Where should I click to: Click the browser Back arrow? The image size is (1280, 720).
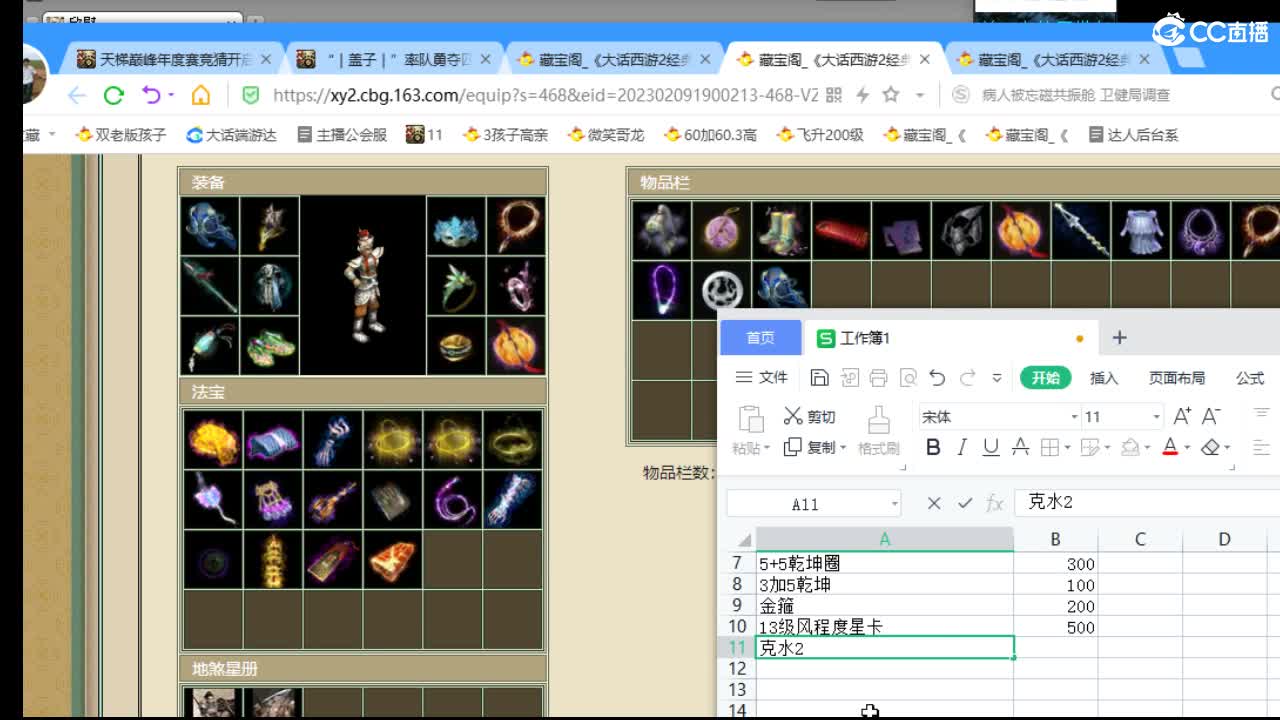76,95
